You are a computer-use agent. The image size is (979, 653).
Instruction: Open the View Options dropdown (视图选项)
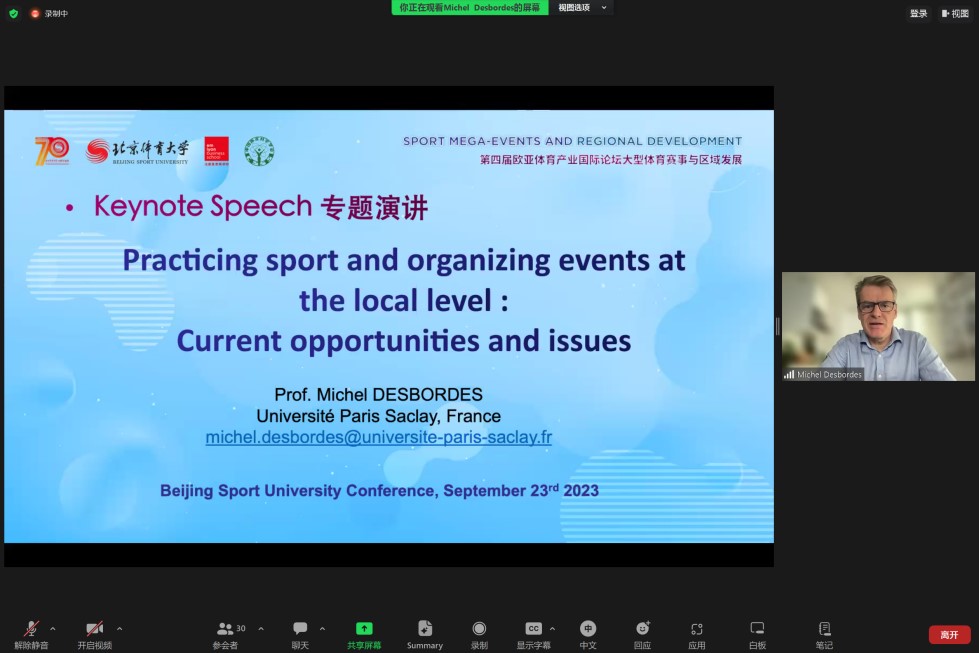(582, 8)
